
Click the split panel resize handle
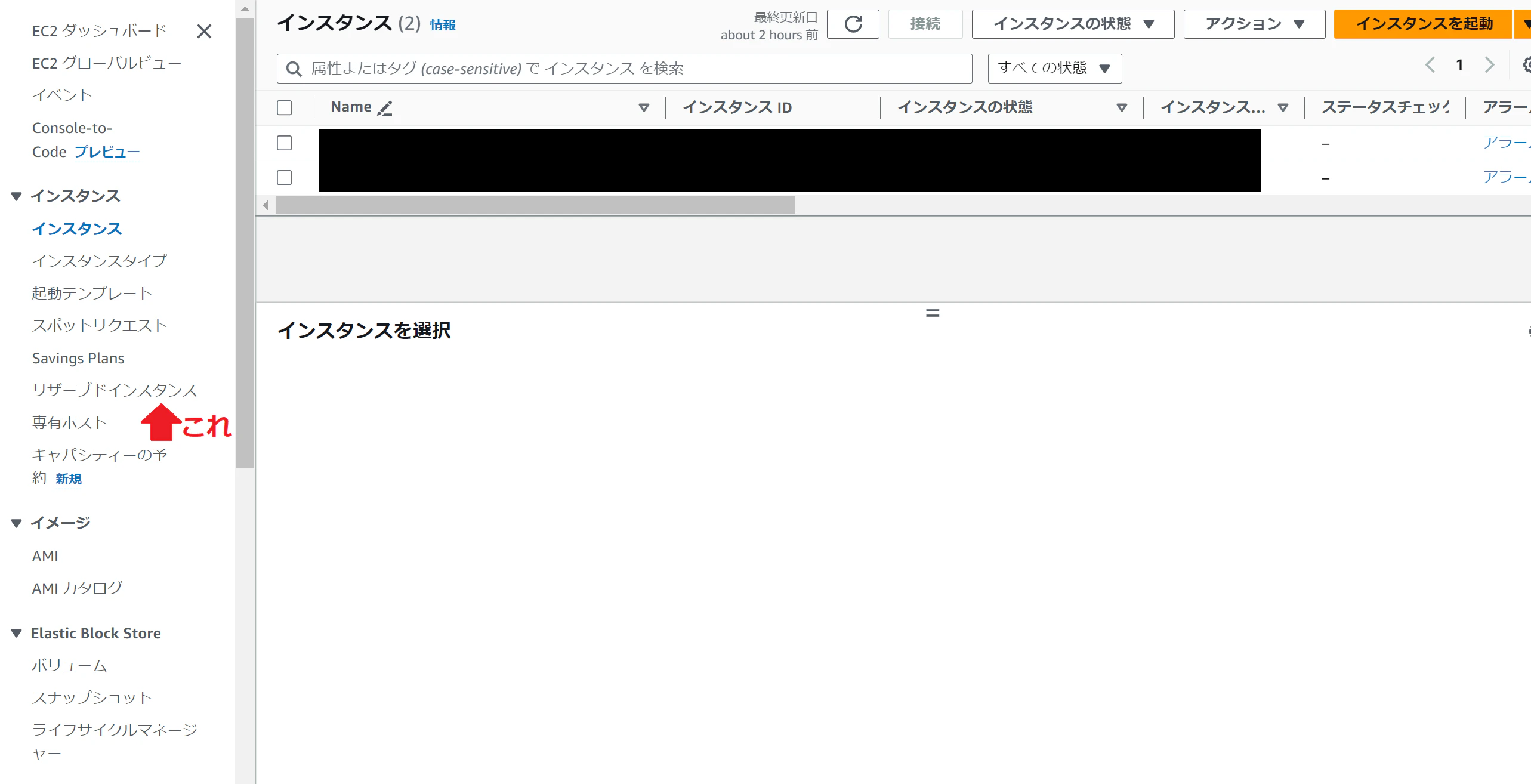point(932,312)
